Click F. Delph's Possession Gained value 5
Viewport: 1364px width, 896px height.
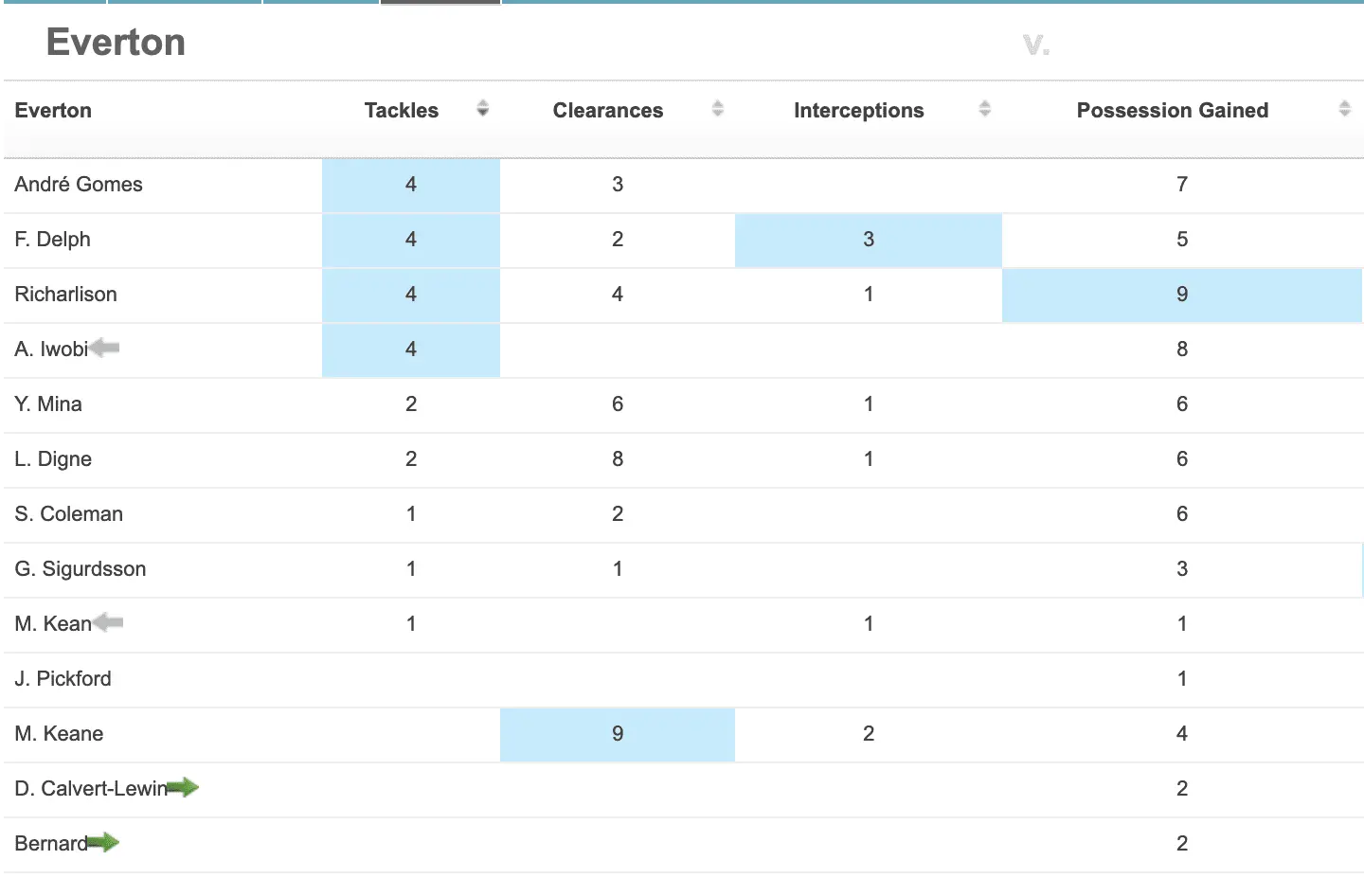1182,240
